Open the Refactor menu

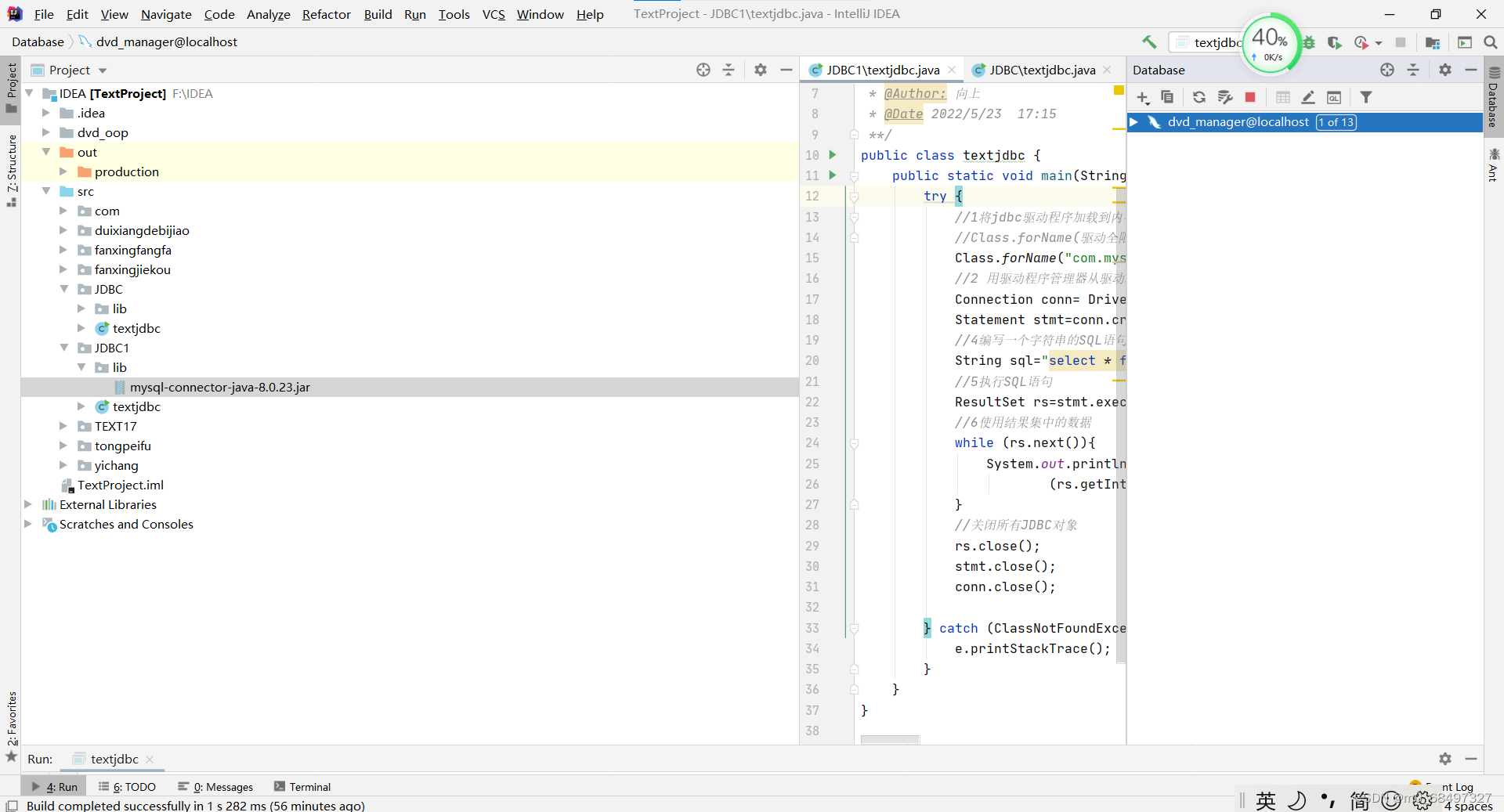pyautogui.click(x=327, y=14)
